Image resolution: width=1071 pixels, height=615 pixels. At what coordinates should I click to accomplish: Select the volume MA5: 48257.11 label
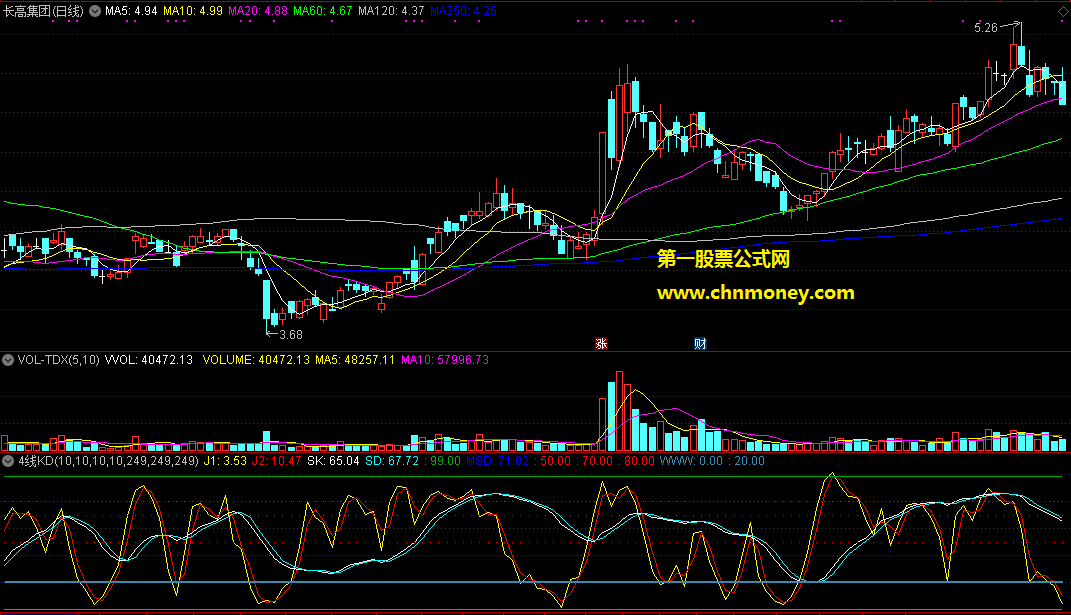[x=355, y=360]
